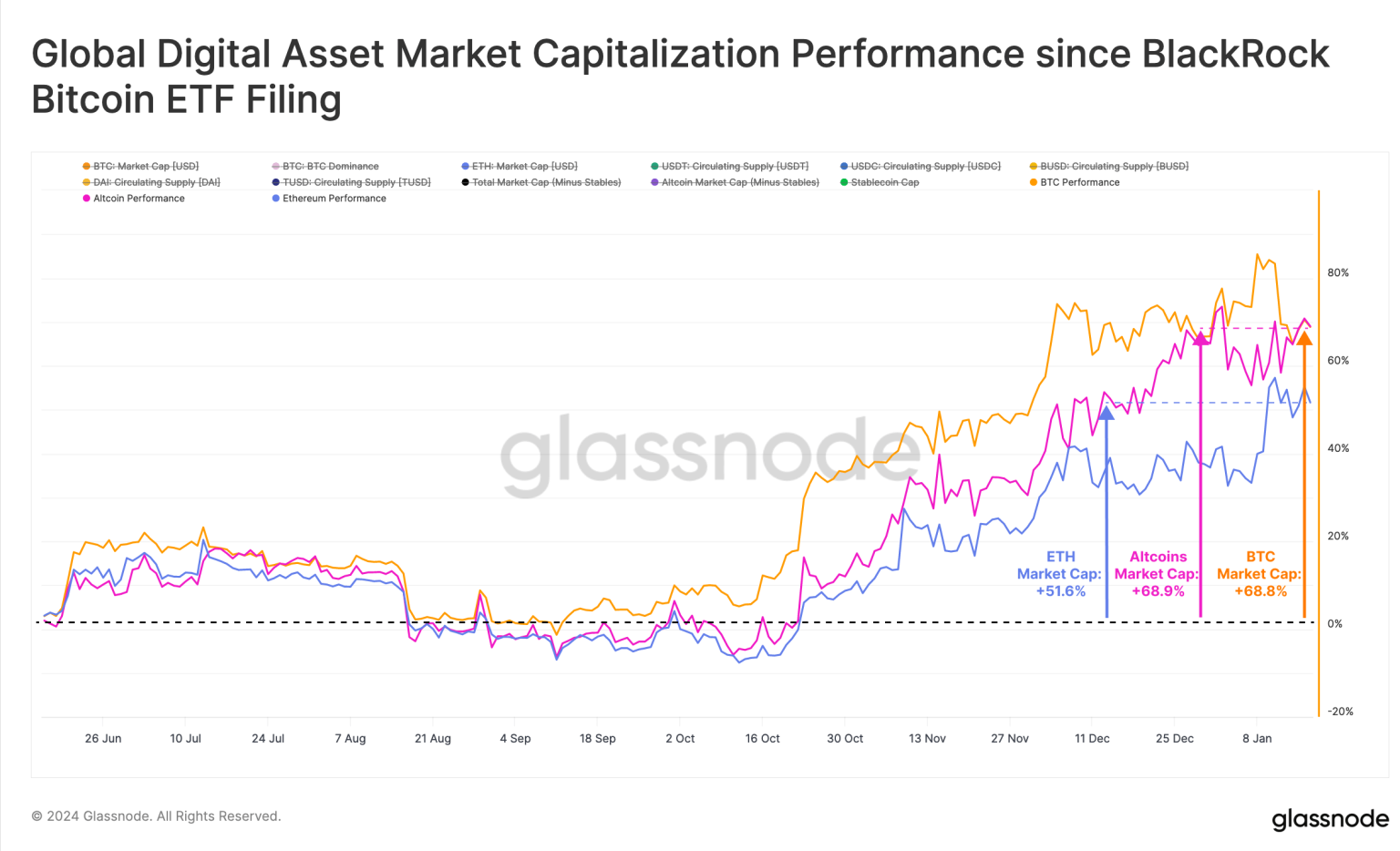Hide the Altcoin Performance series
Screen dimensions: 1400x851
(134, 199)
